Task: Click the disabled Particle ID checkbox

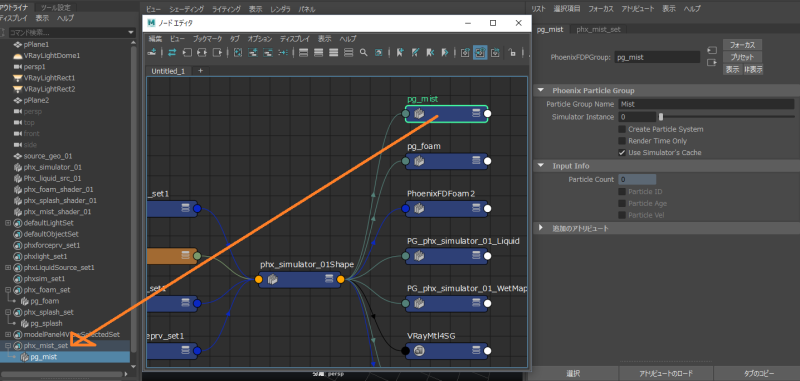Action: click(622, 192)
